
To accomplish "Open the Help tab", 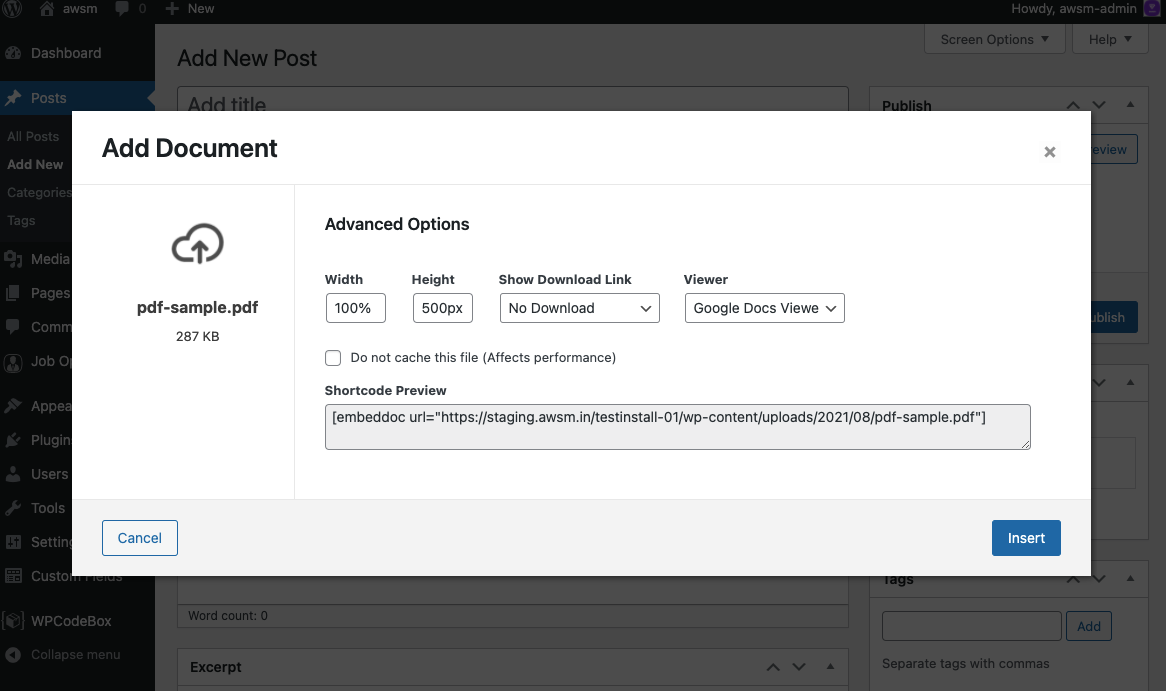I will pos(1110,40).
